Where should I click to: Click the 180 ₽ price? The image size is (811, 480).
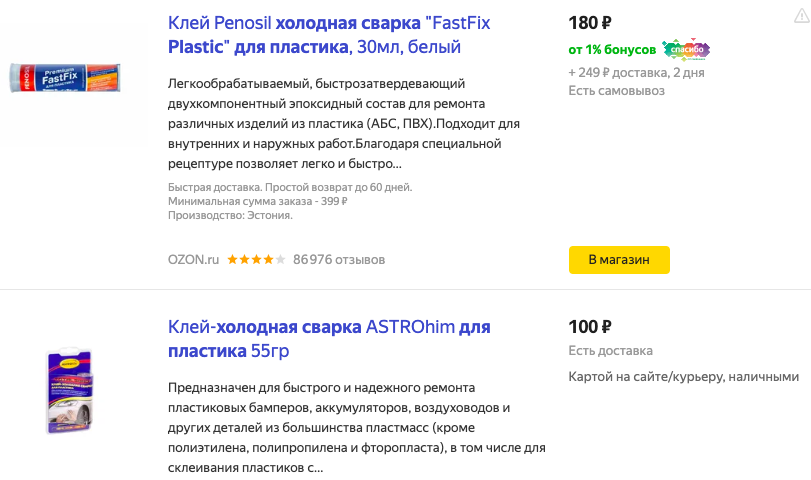point(590,22)
